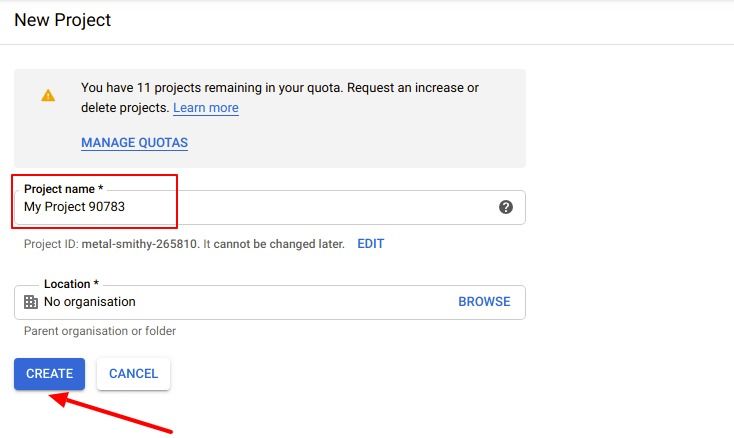This screenshot has height=438, width=734.
Task: Click BROWSE to choose location
Action: [484, 302]
